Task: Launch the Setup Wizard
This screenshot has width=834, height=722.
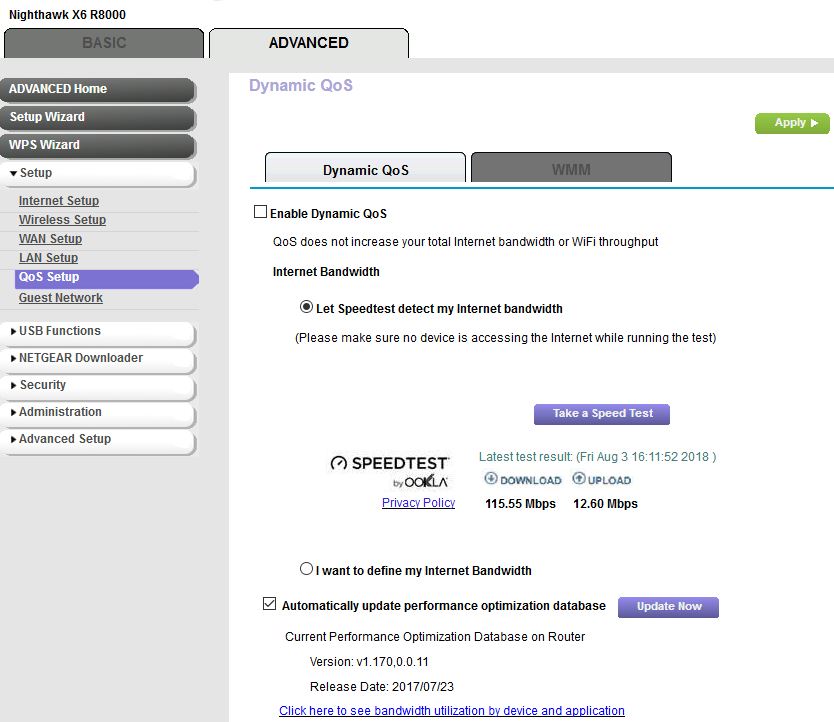Action: [98, 118]
